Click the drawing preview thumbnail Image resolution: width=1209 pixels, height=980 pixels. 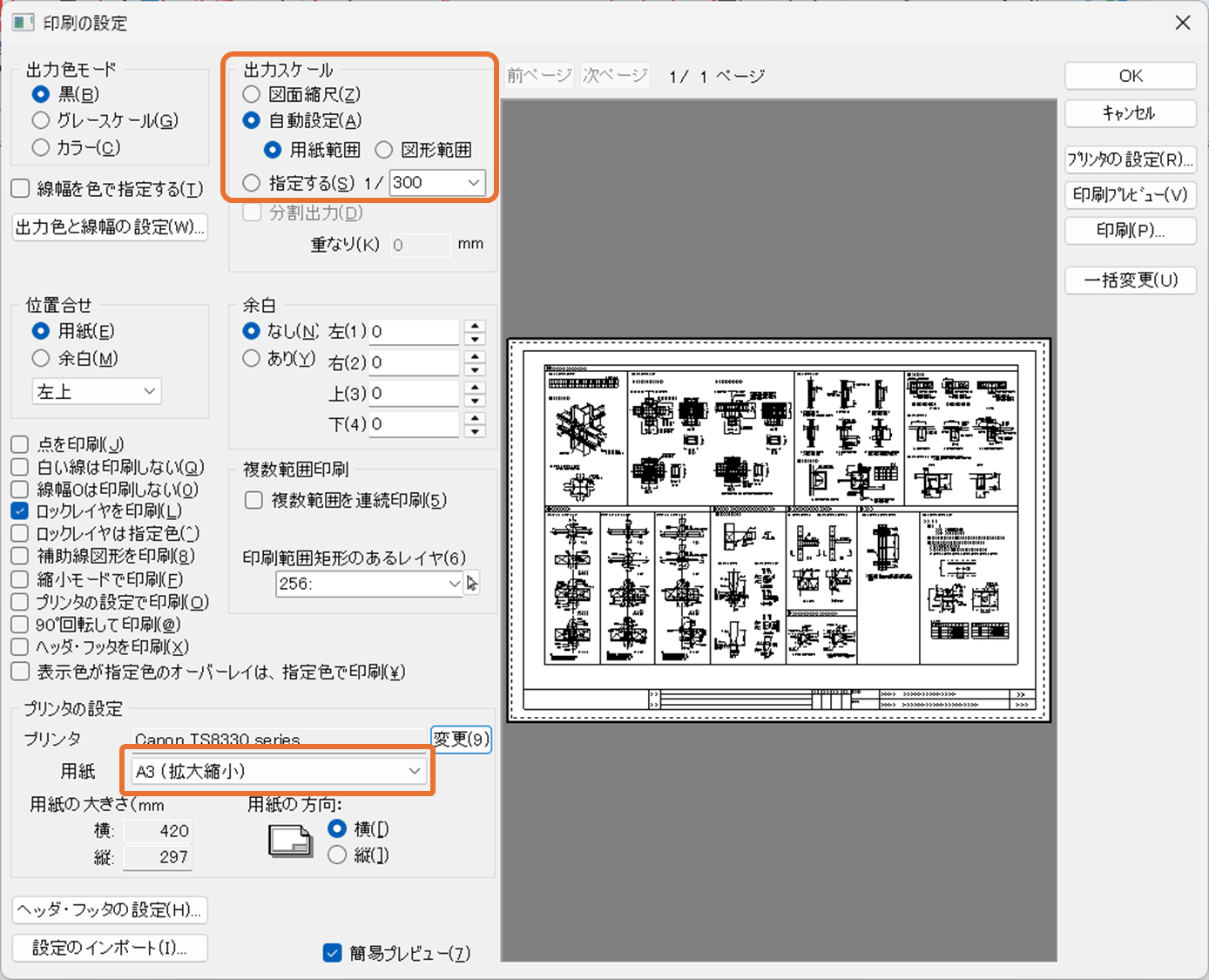pyautogui.click(x=779, y=530)
